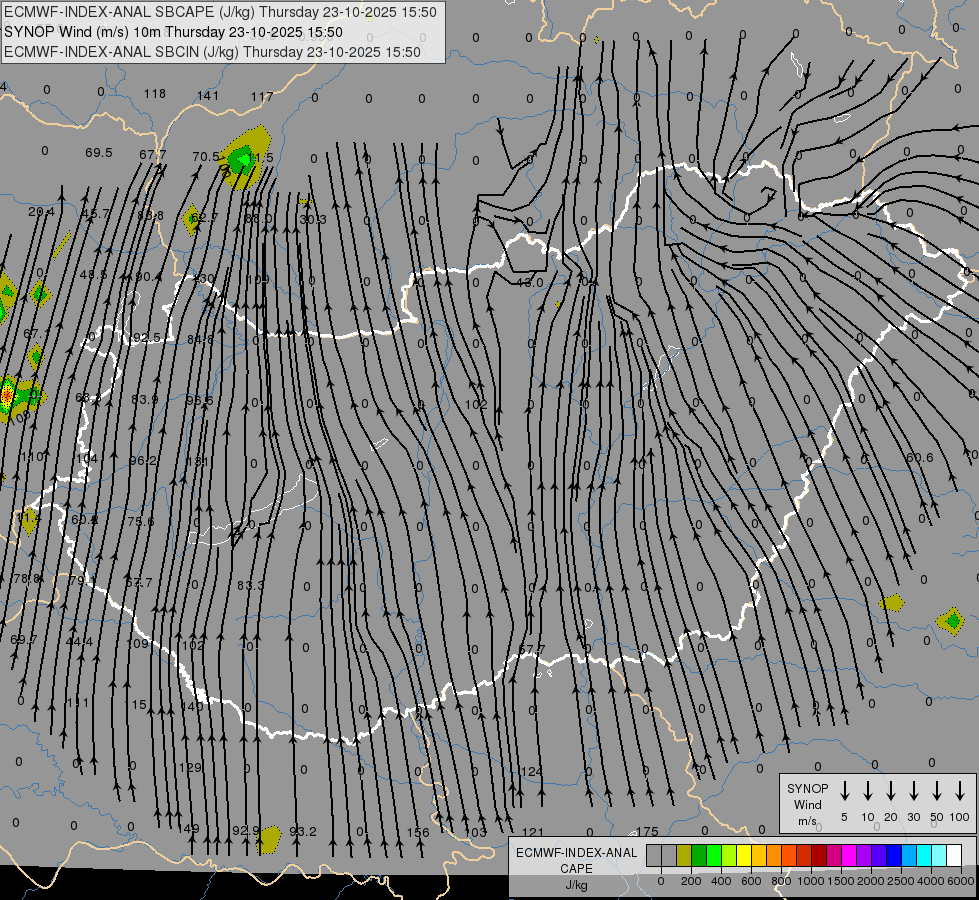Click the map value 20.4

click(41, 212)
